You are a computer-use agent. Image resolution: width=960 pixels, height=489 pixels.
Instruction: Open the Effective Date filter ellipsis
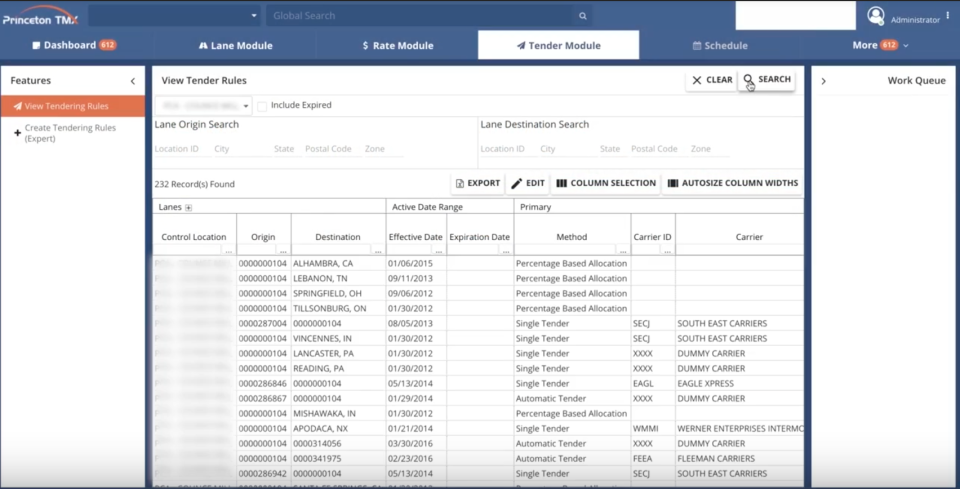438,250
